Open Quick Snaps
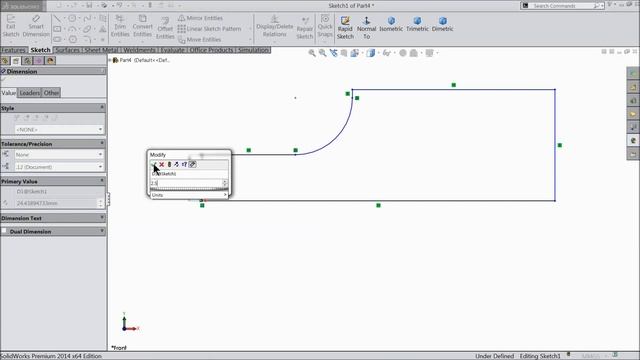This screenshot has height=360, width=640. click(x=325, y=26)
